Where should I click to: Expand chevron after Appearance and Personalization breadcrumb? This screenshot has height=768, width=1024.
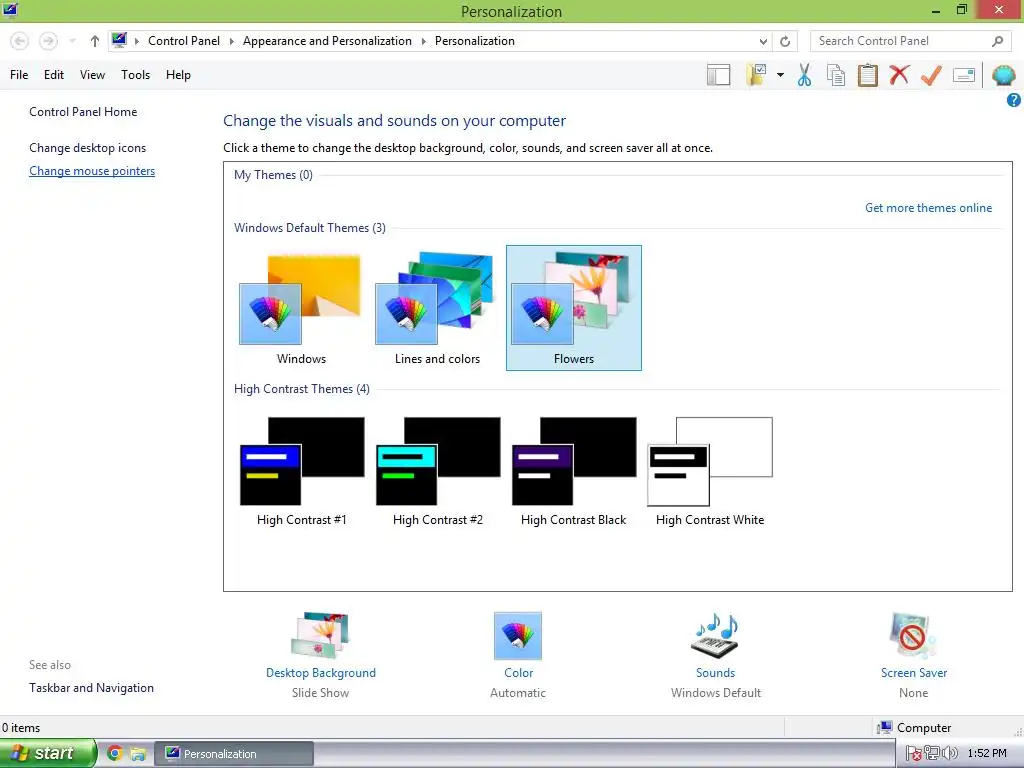(423, 41)
